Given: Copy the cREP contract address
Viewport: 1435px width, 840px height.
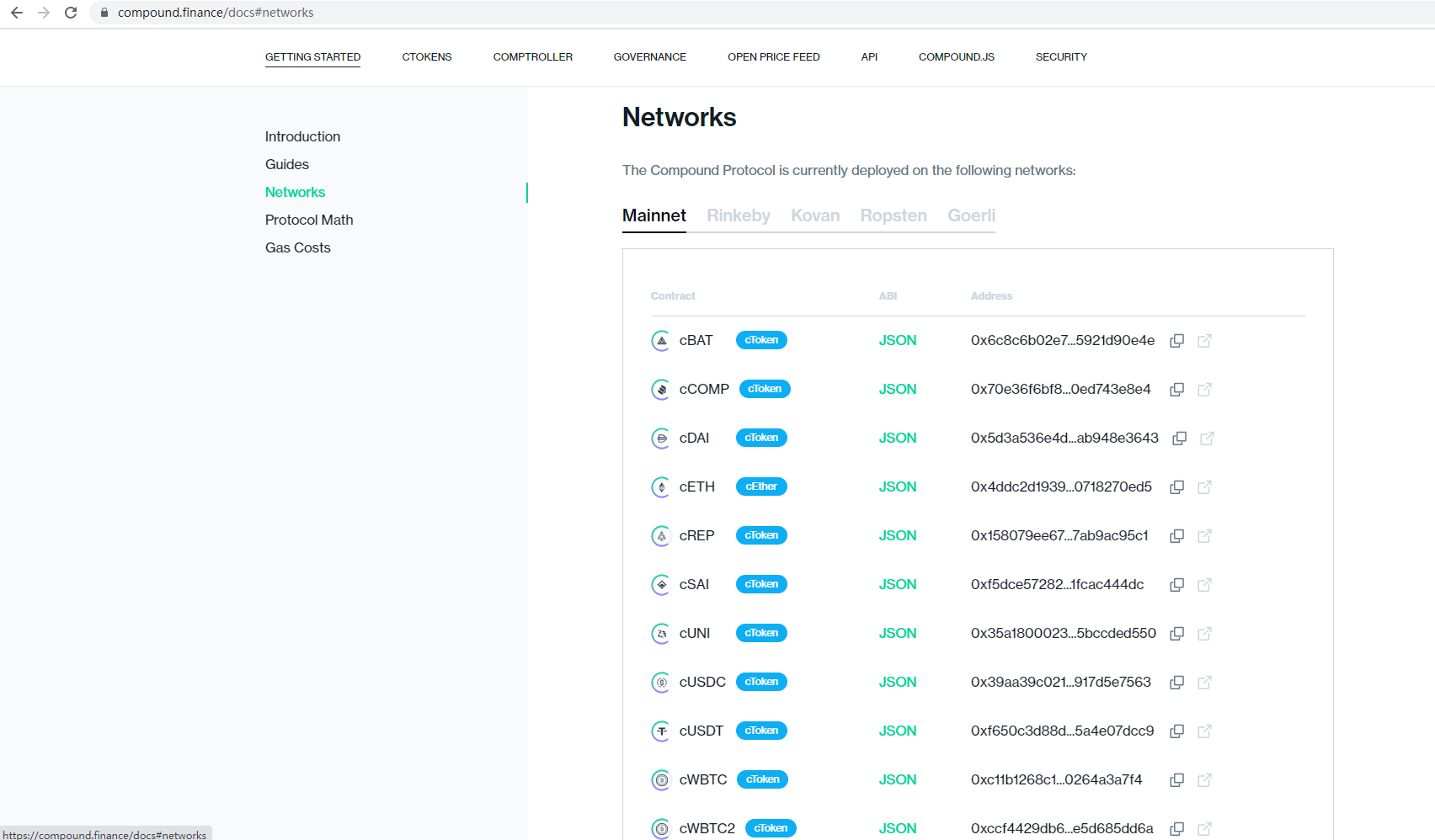Looking at the screenshot, I should click(x=1177, y=536).
